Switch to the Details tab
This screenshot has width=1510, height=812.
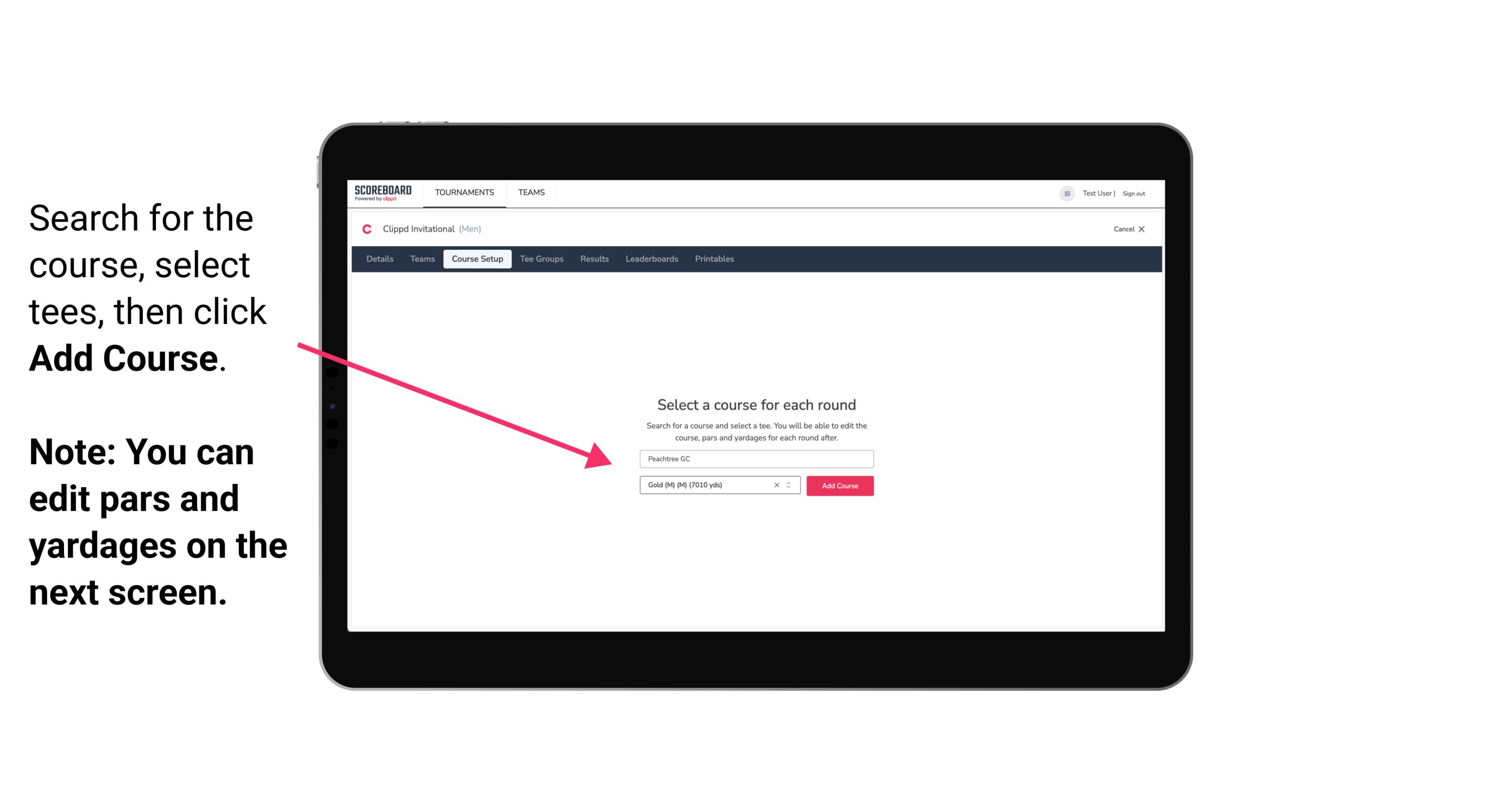(x=379, y=259)
